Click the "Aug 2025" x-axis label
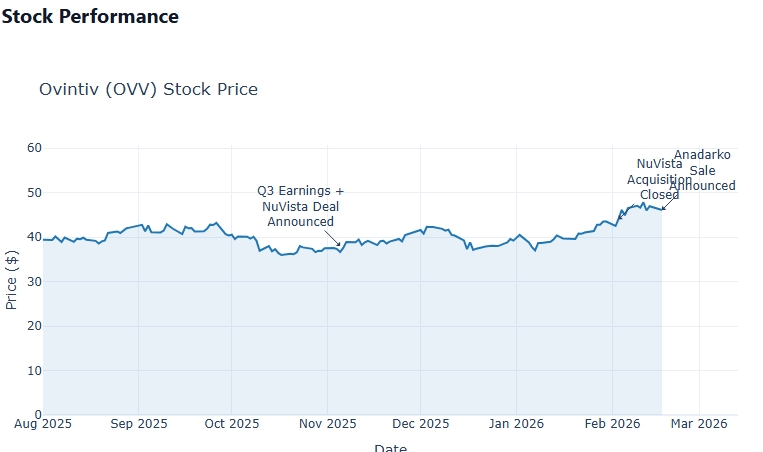This screenshot has height=452, width=763. pyautogui.click(x=43, y=424)
